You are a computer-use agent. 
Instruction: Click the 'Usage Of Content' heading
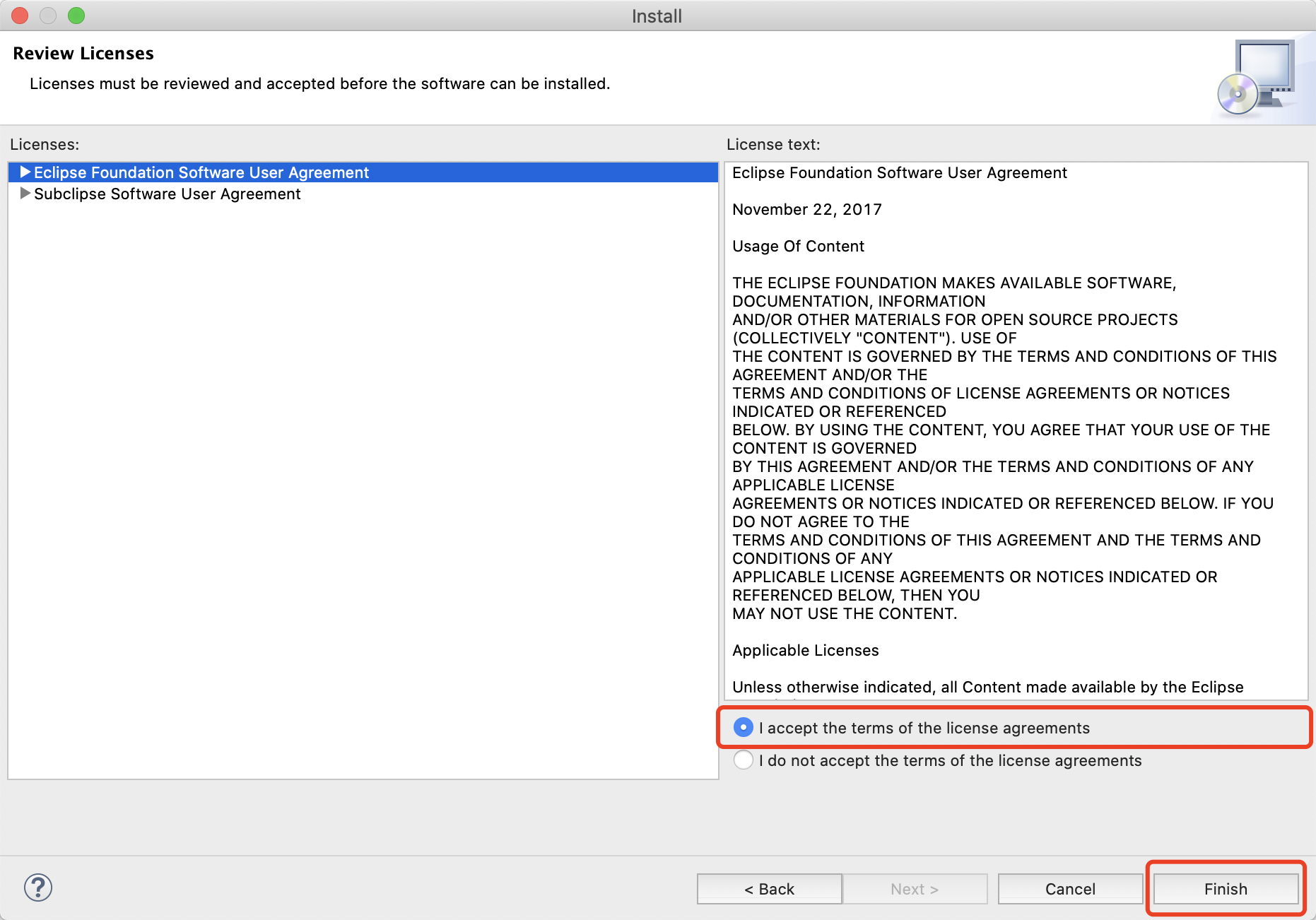point(798,246)
